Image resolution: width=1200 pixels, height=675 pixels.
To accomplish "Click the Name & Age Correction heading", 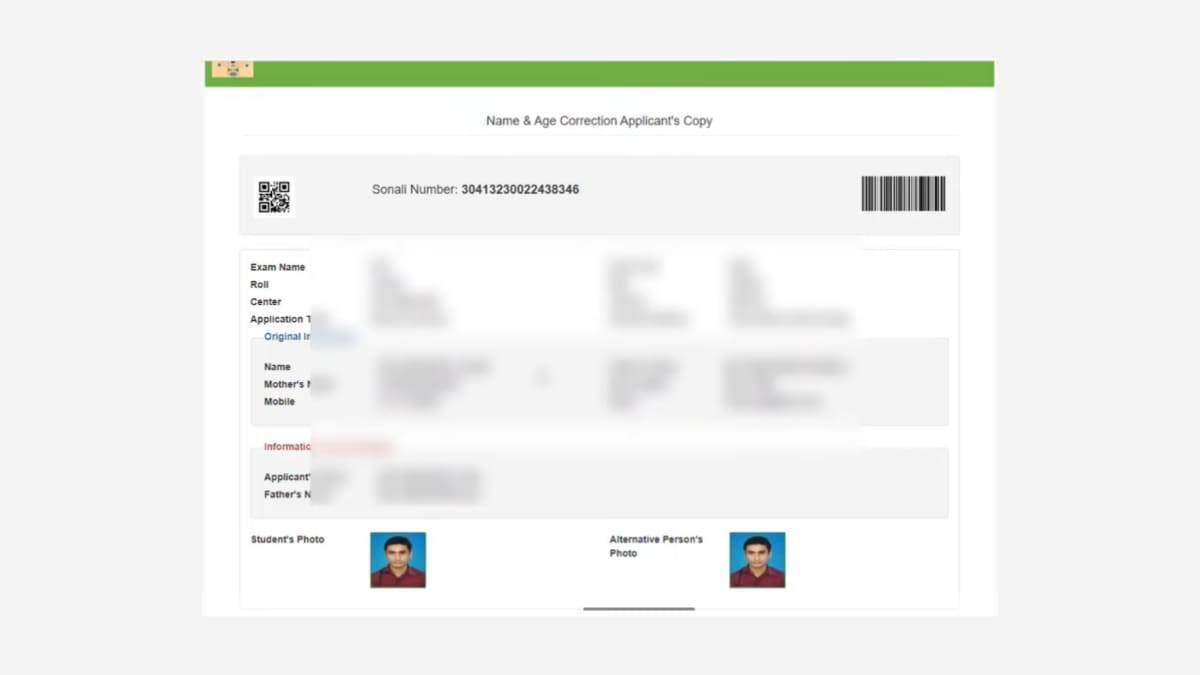I will [599, 121].
